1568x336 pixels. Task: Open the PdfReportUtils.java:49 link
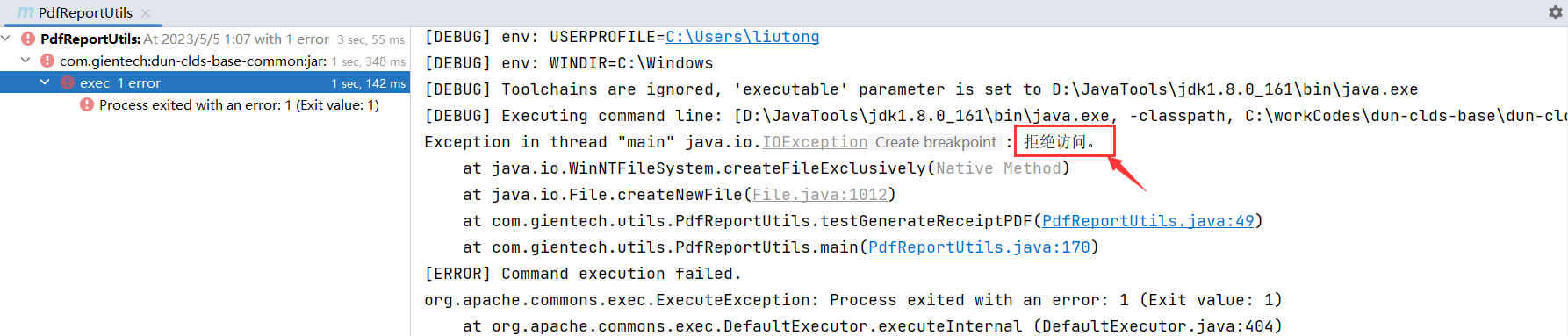pos(1148,221)
